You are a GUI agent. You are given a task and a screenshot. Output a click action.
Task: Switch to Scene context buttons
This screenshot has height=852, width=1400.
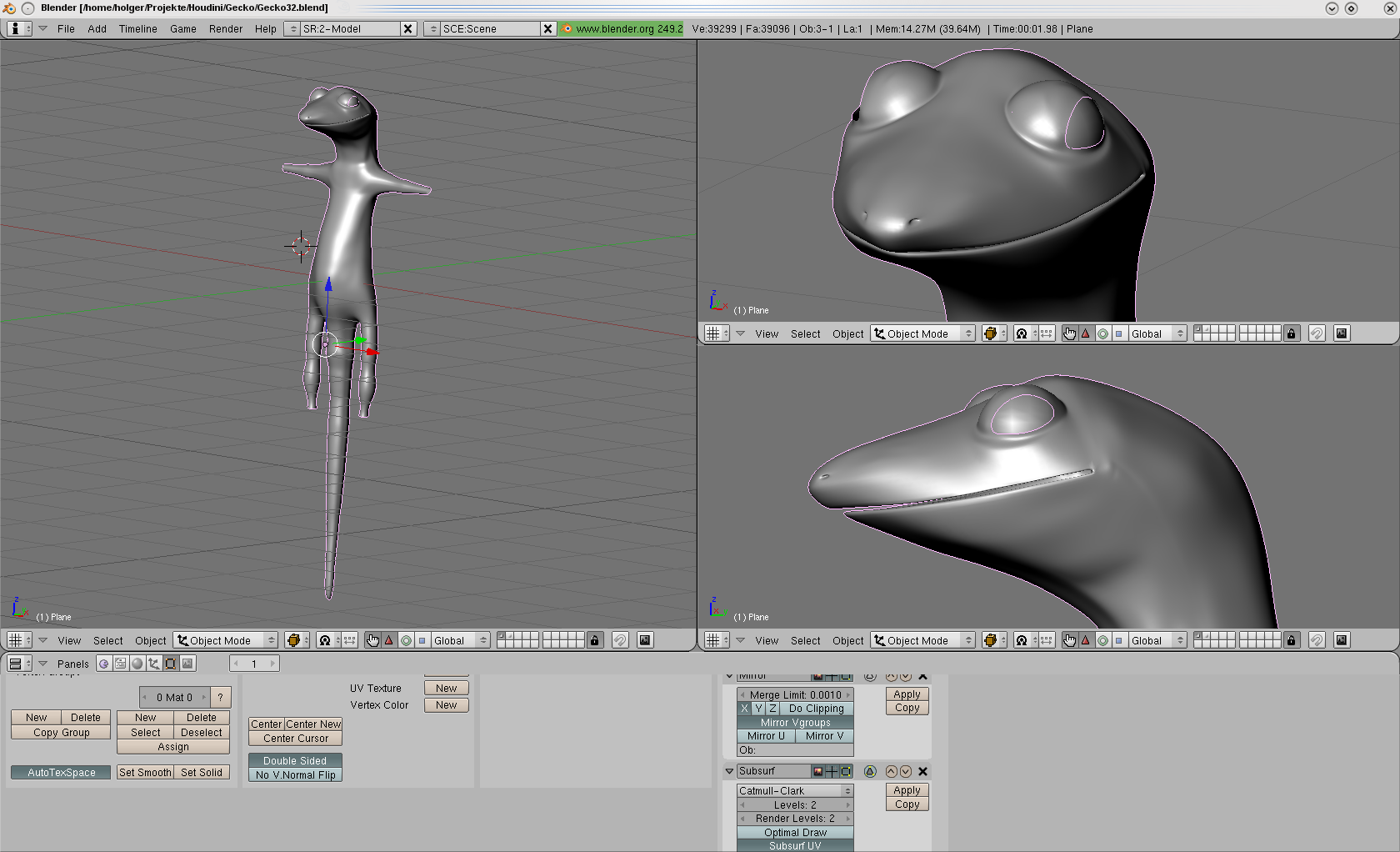[188, 664]
